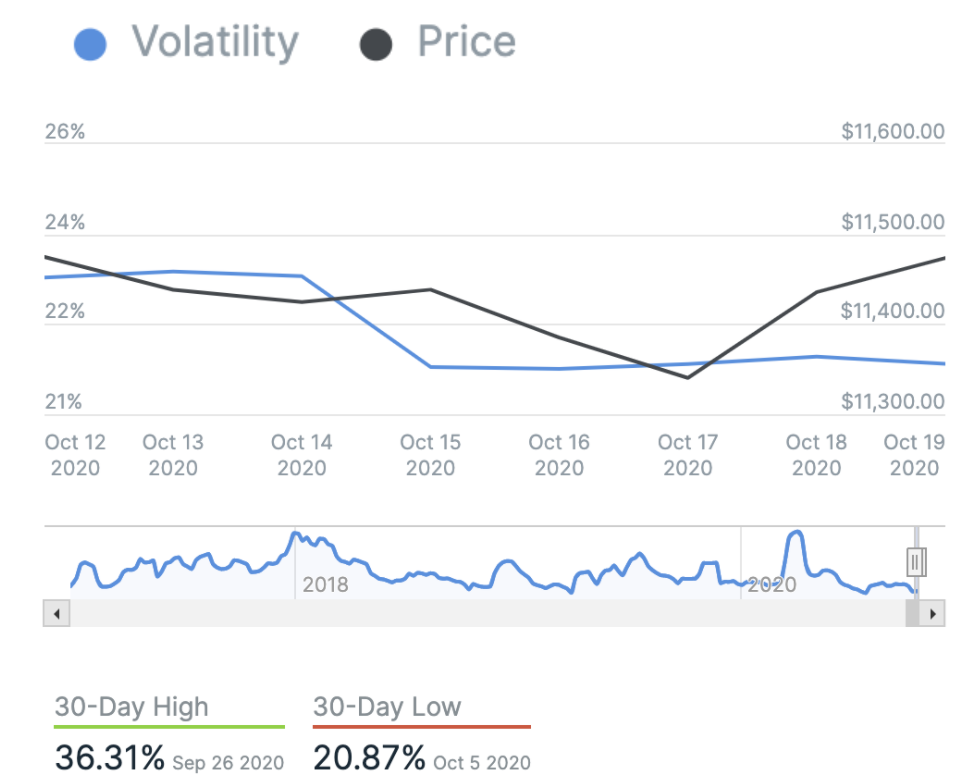
Task: Toggle the Price series legend label
Action: click(466, 42)
